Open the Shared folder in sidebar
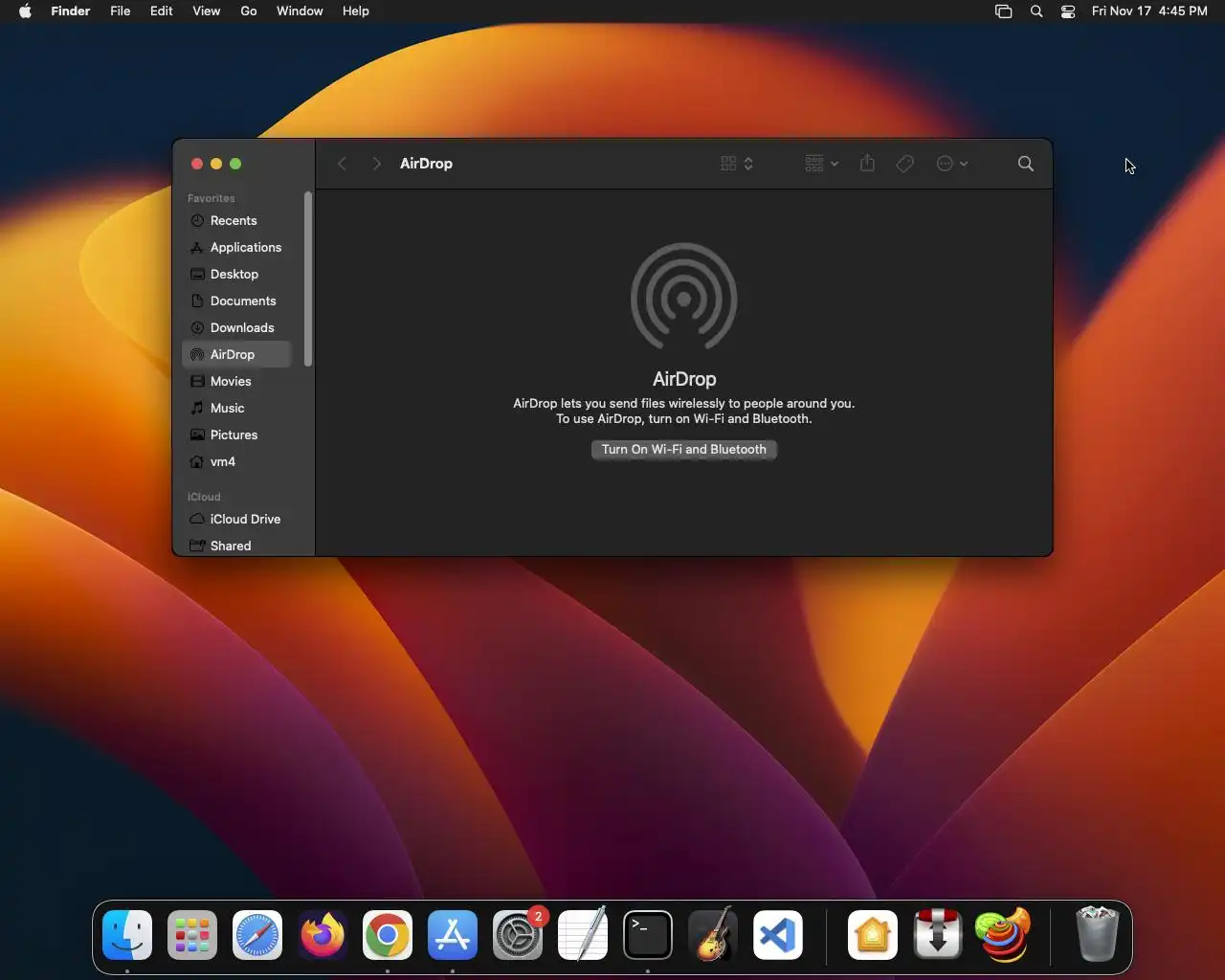This screenshot has width=1225, height=980. [236, 546]
